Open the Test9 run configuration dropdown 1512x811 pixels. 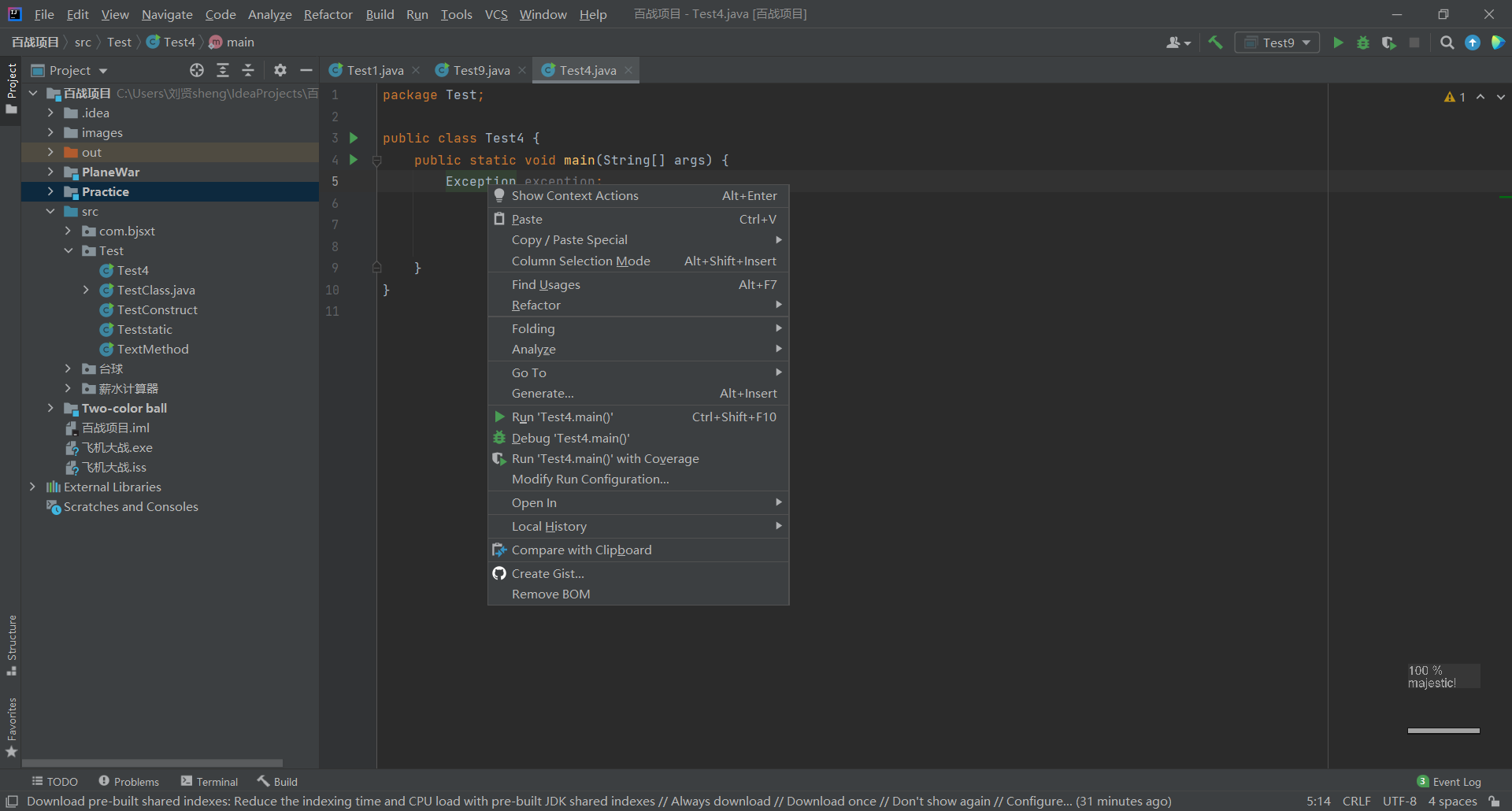(x=1277, y=43)
